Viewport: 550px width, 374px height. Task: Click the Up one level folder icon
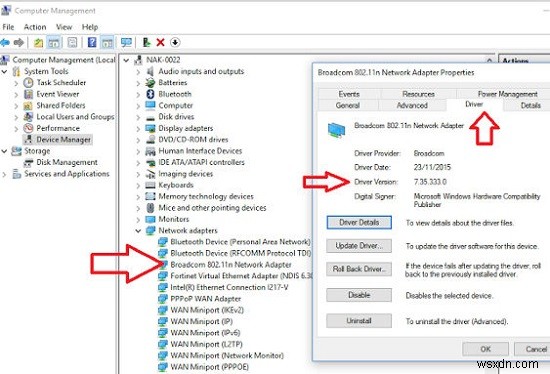(38, 43)
